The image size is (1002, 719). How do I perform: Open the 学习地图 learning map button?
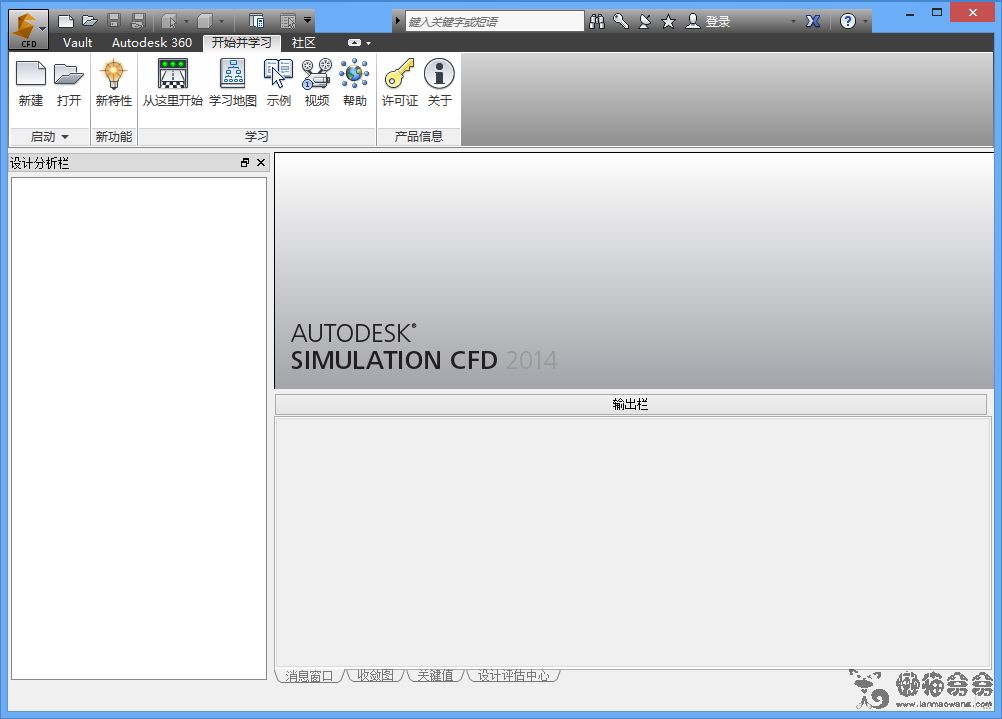click(233, 83)
